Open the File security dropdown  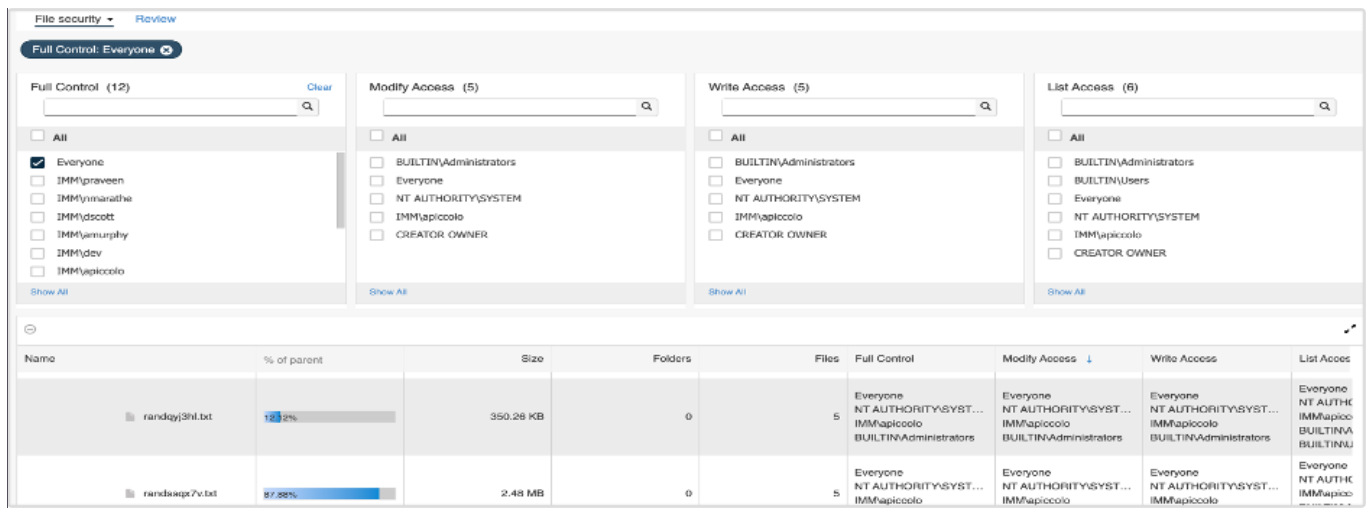click(x=74, y=19)
